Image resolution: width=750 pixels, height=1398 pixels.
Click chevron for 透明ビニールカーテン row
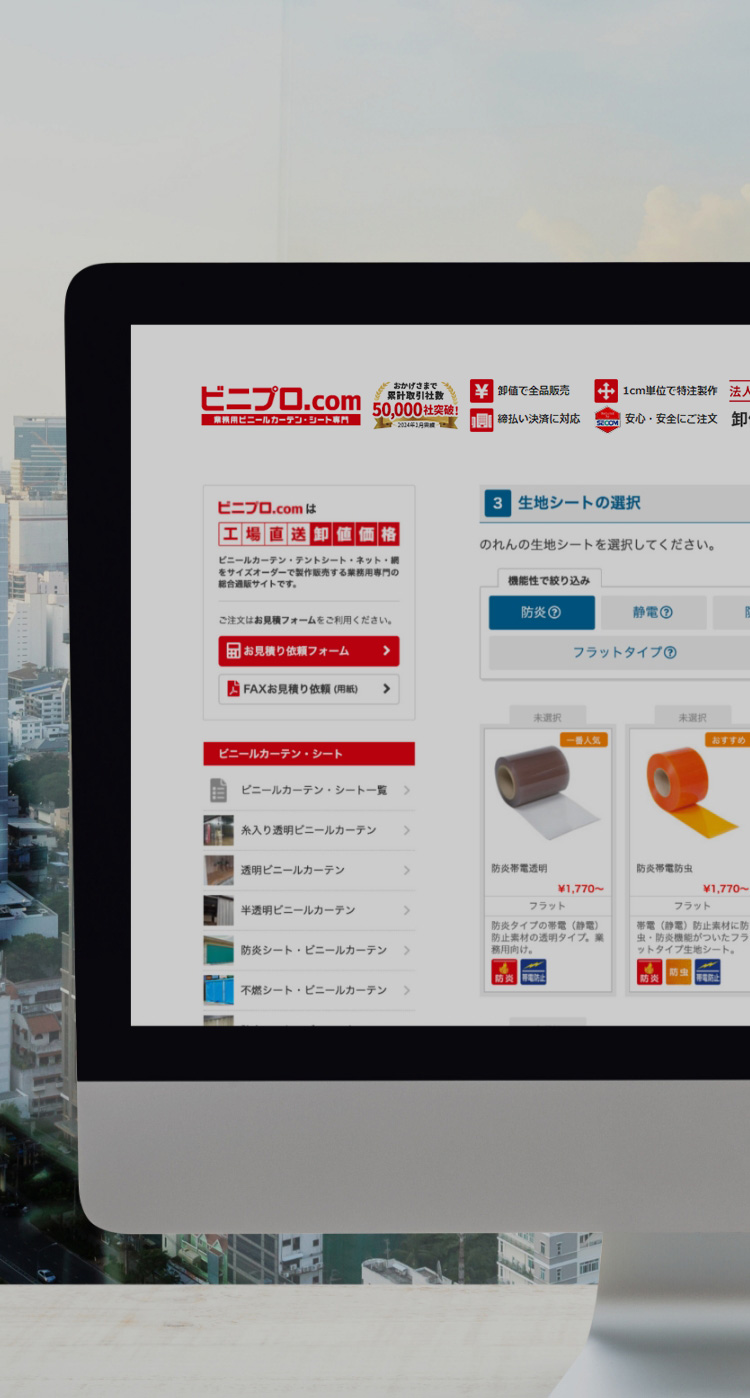pos(406,870)
